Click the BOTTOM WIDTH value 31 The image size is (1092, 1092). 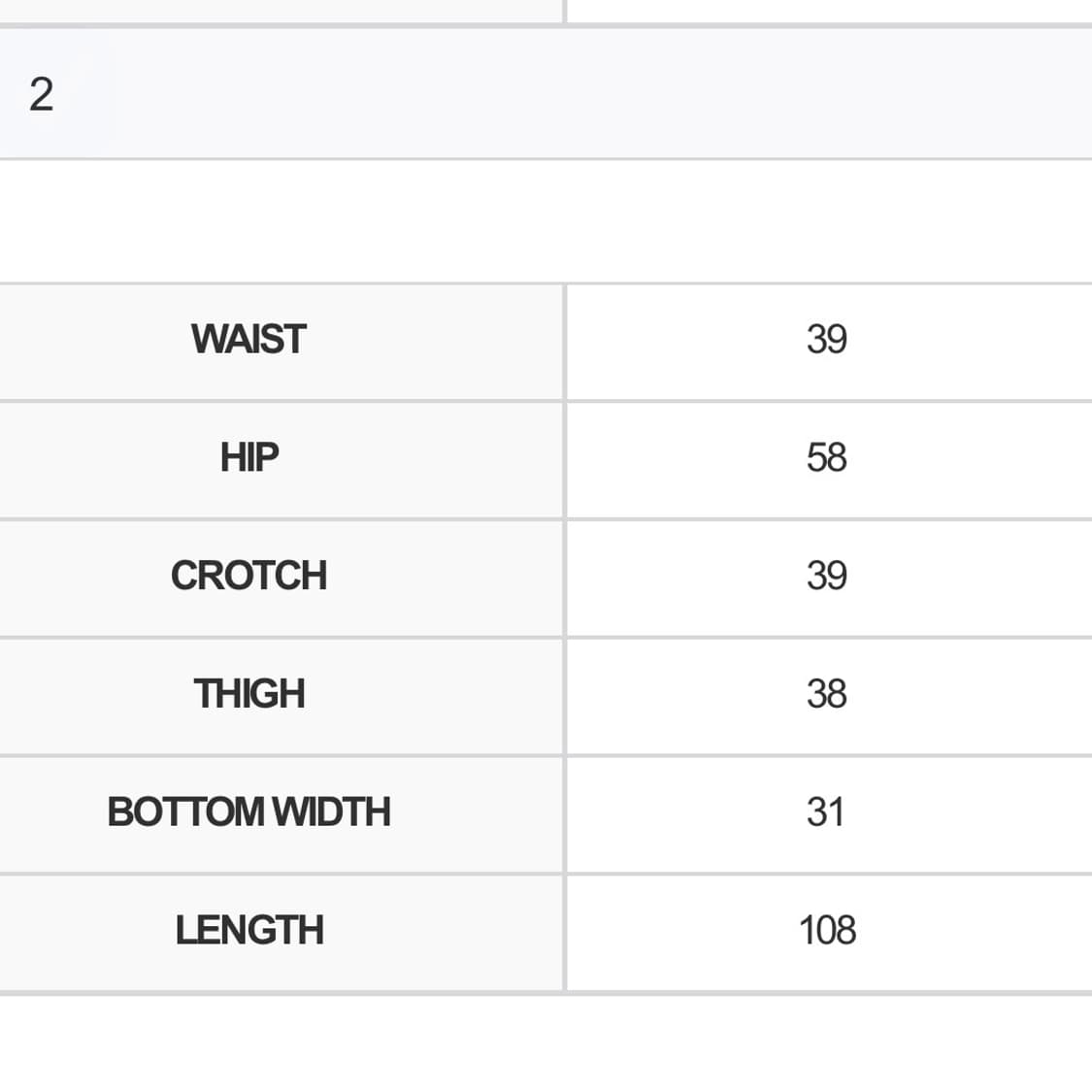click(824, 812)
